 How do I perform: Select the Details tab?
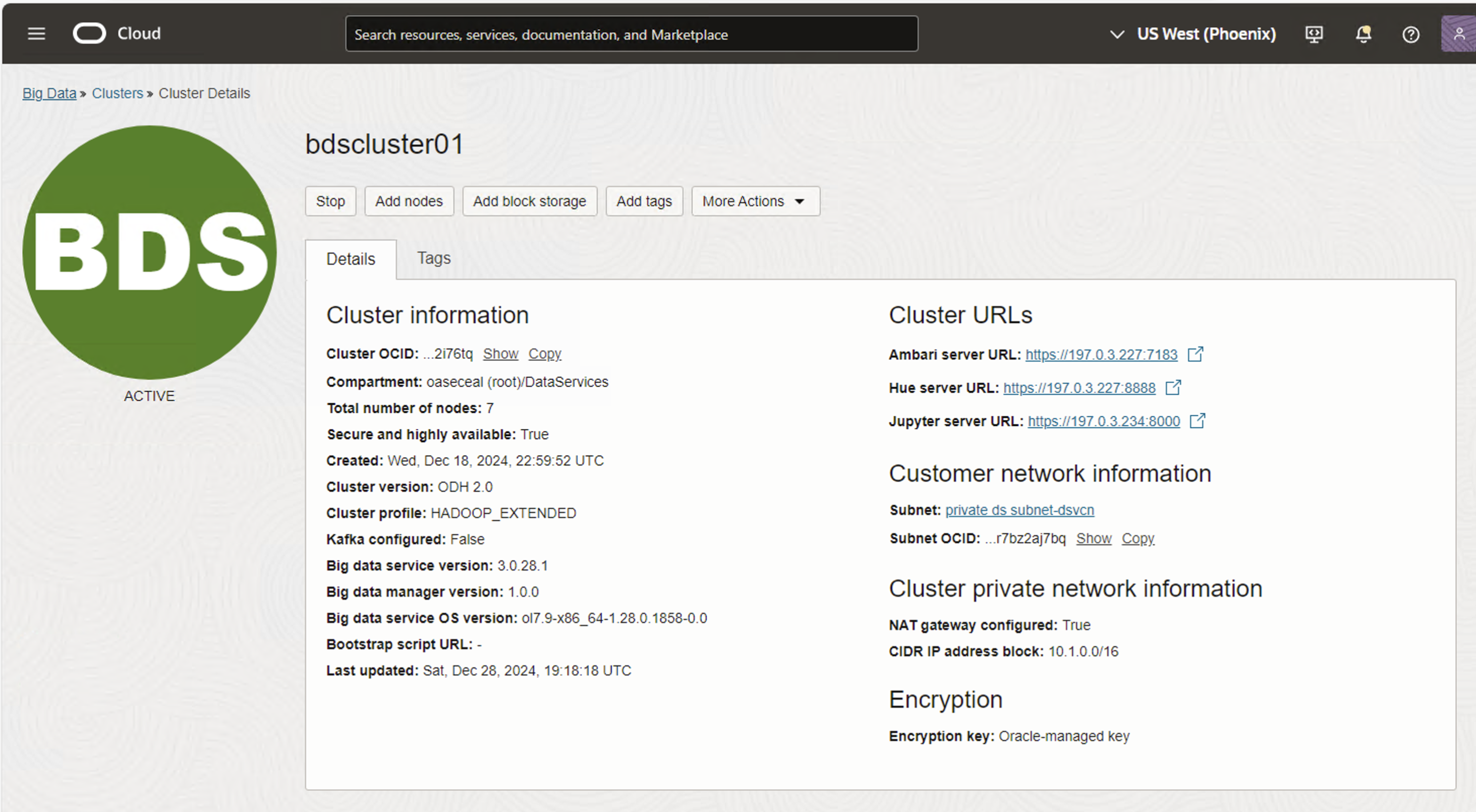tap(351, 259)
